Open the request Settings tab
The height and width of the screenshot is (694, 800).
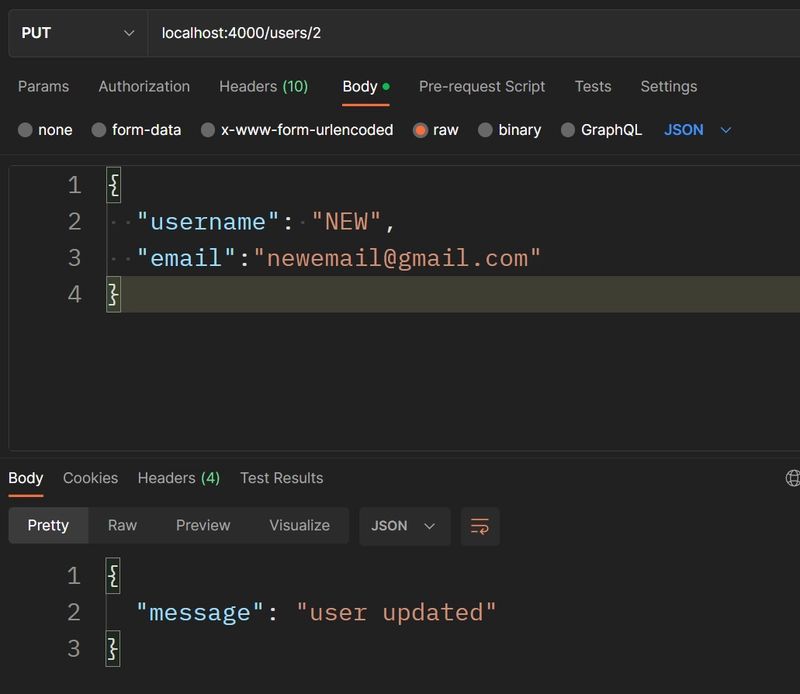coord(669,86)
